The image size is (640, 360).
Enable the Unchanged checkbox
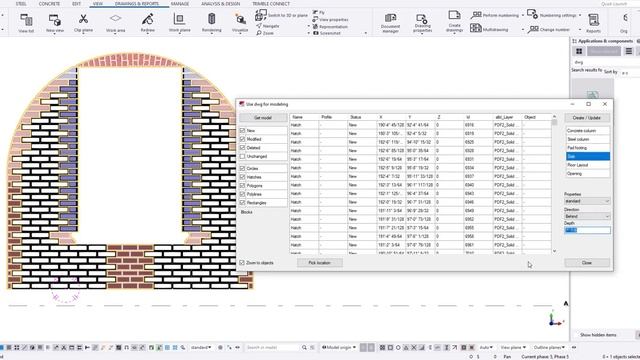point(242,156)
